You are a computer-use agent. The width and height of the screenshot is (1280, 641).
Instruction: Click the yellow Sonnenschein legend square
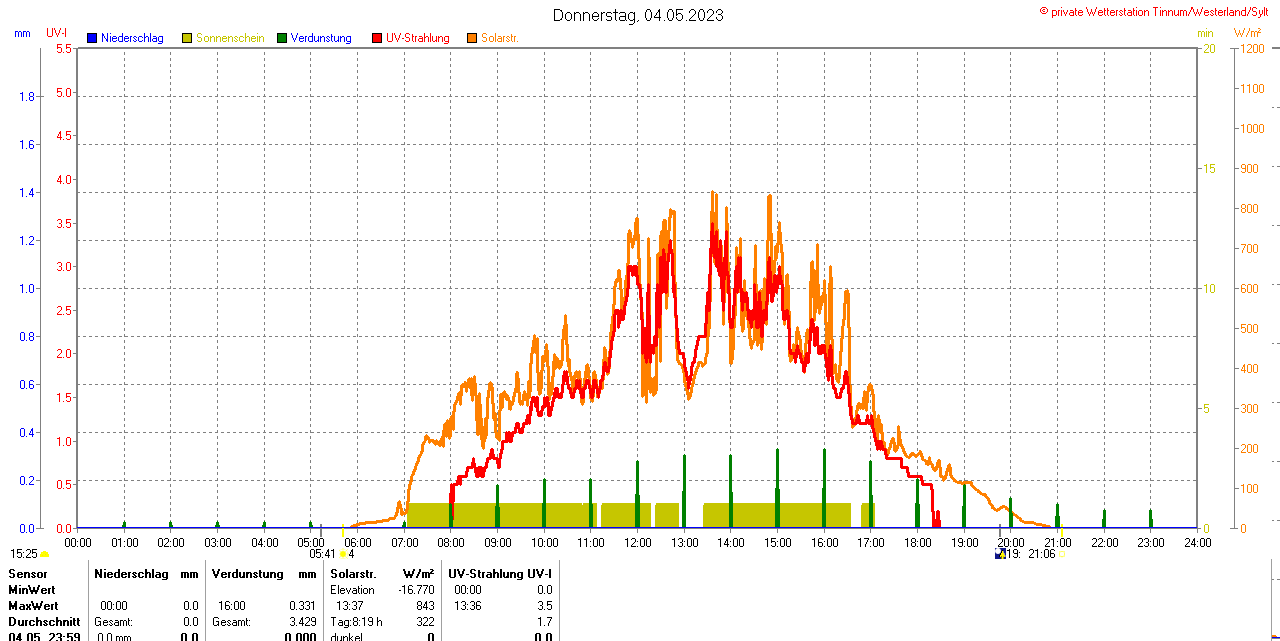point(187,38)
